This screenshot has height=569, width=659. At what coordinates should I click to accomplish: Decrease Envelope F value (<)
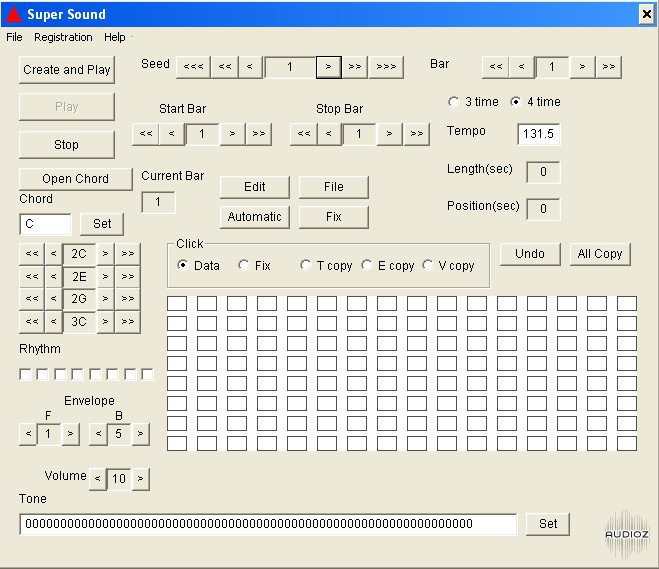(x=28, y=434)
